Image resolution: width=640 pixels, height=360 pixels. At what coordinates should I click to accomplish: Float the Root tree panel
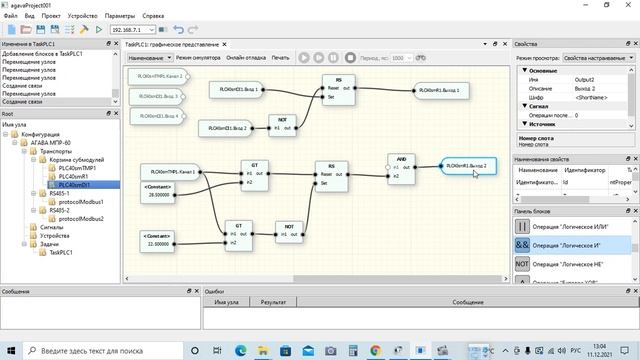109,113
